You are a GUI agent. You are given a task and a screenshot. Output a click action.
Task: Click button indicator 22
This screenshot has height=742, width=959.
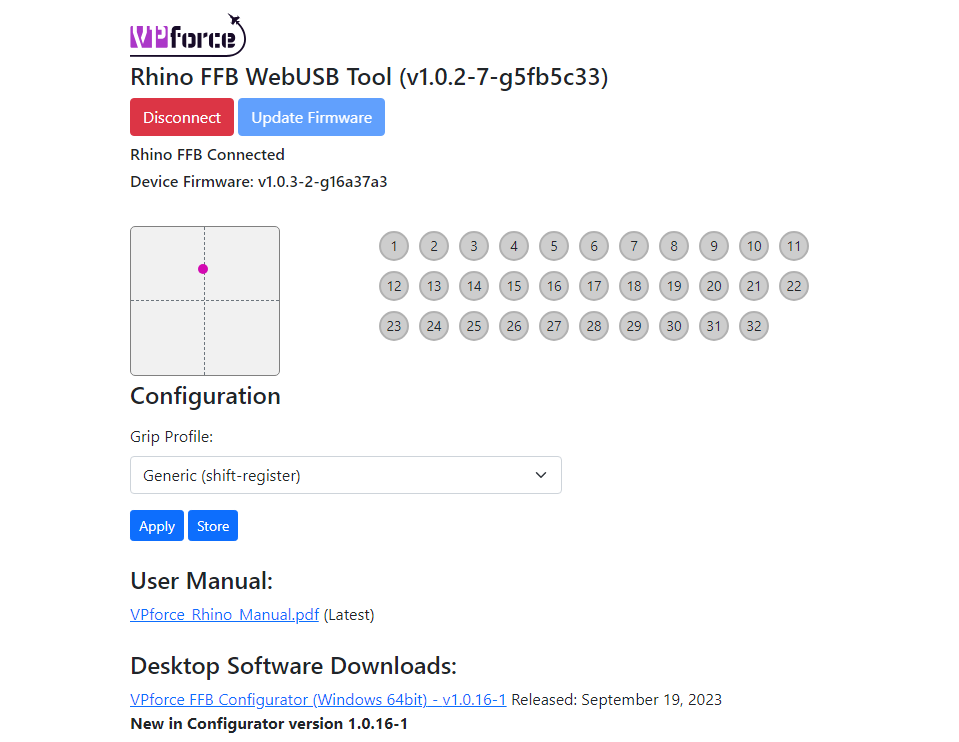(x=794, y=286)
